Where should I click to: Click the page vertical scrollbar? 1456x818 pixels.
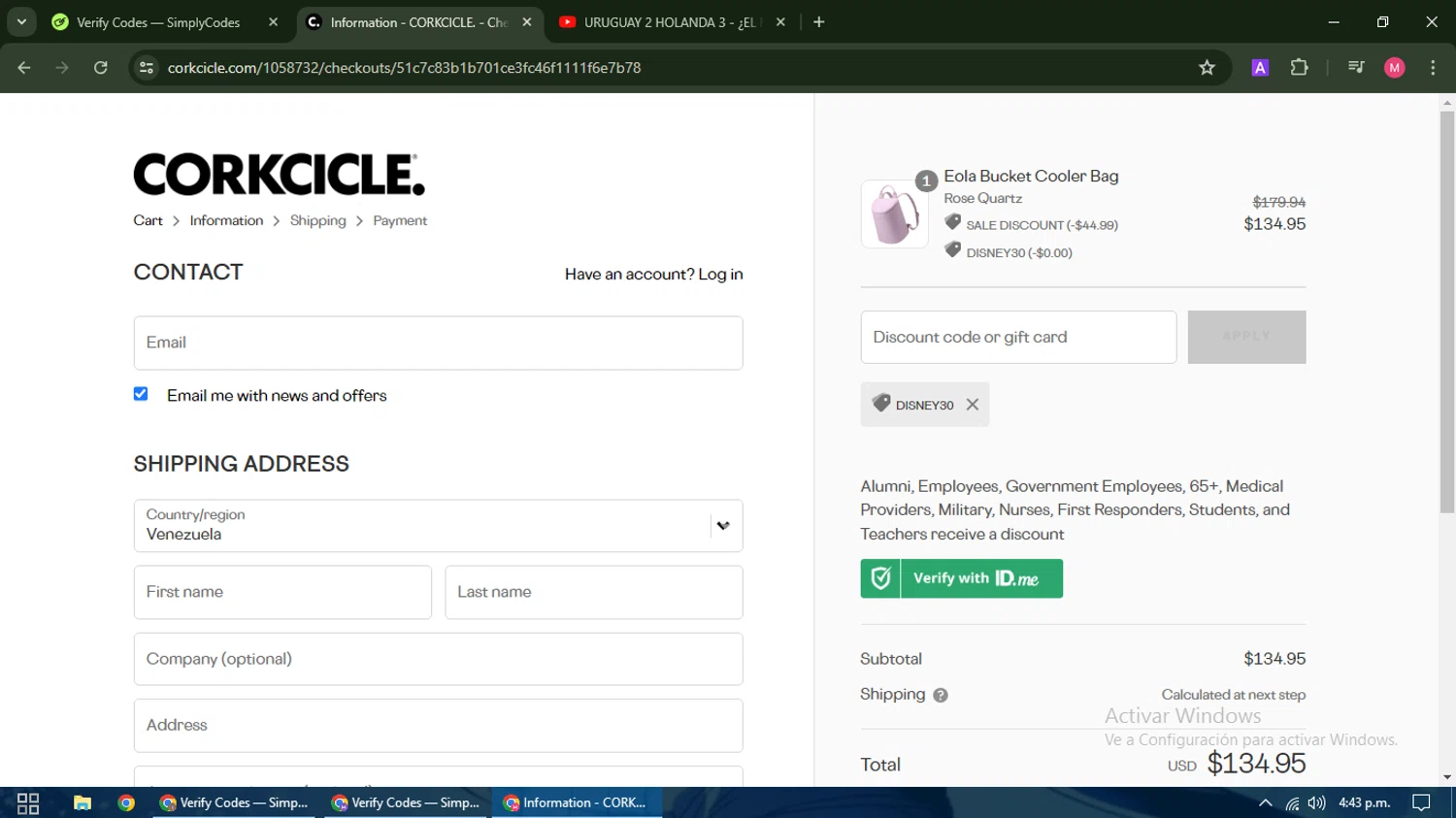[1447, 311]
